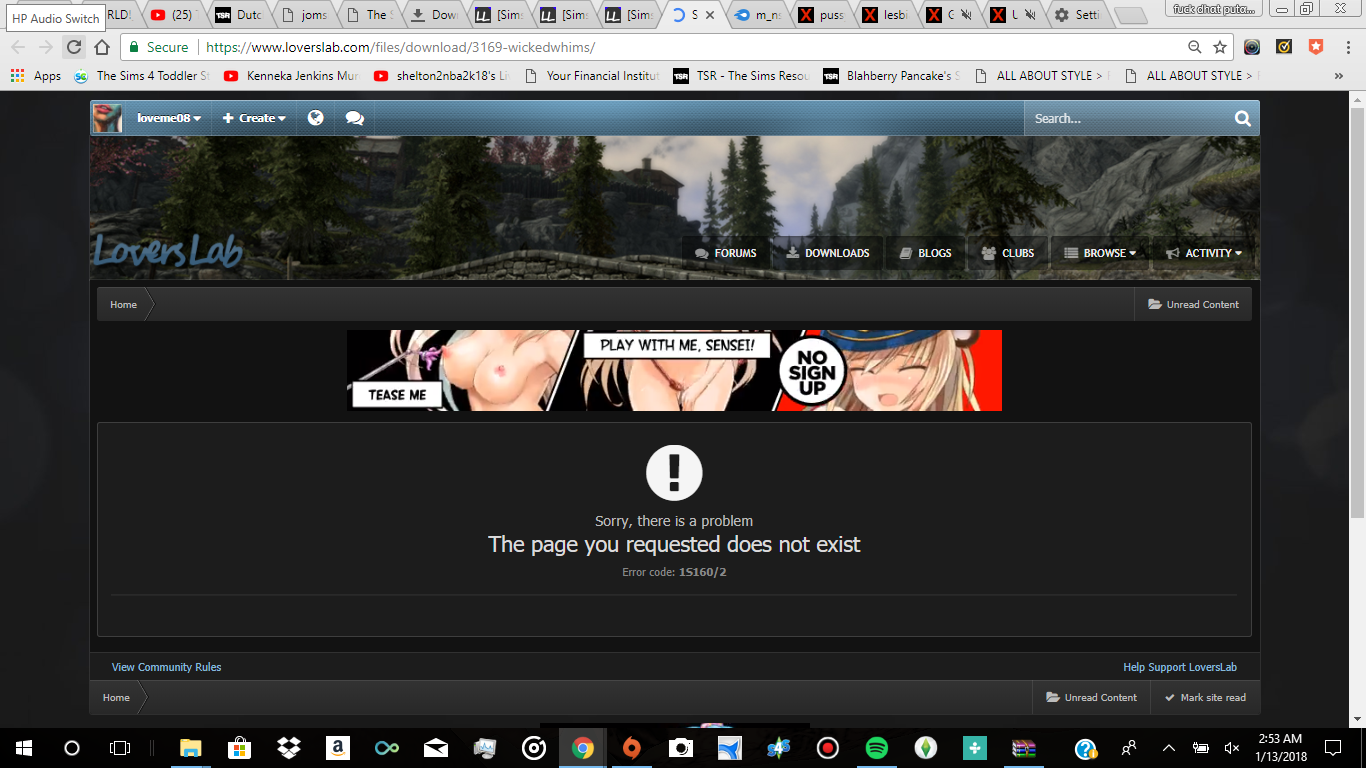
Task: Submit the site search with magnifier icon
Action: tap(1243, 118)
